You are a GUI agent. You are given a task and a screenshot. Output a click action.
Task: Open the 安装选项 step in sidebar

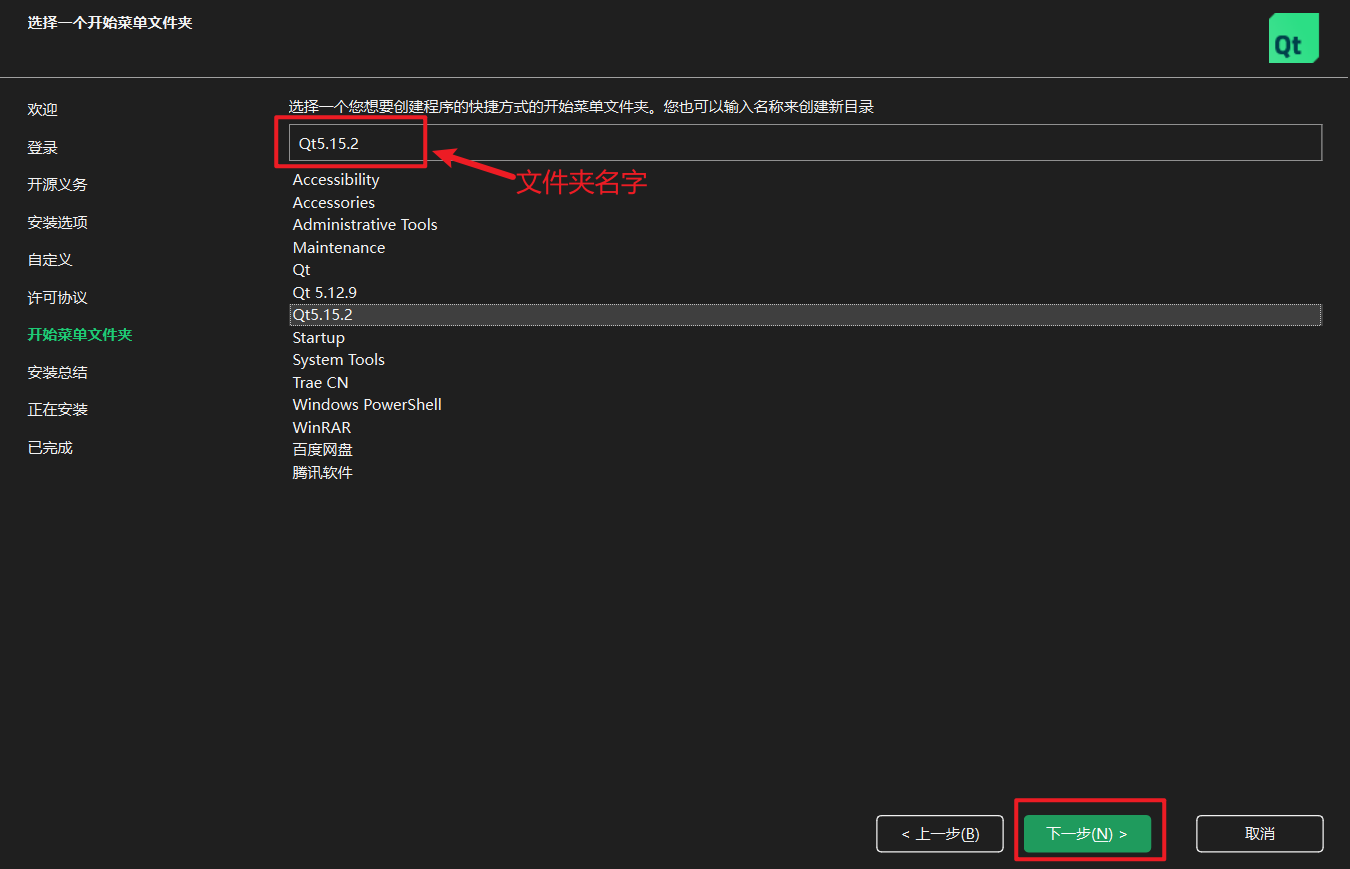pyautogui.click(x=58, y=223)
